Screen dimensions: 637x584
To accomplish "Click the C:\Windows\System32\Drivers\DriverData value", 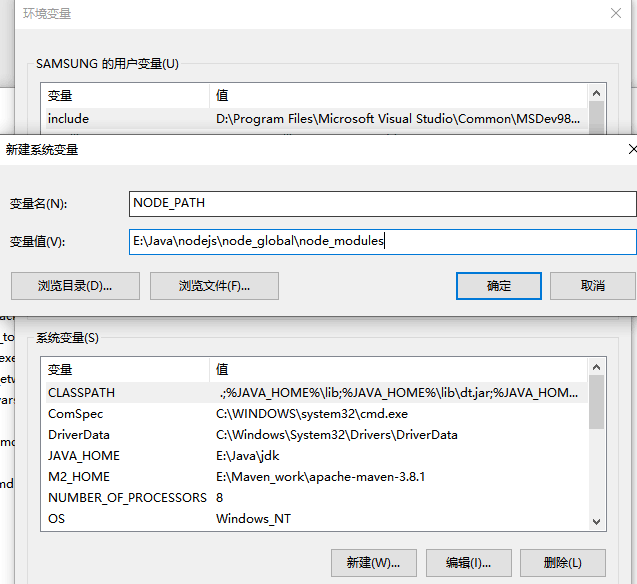I will (336, 435).
